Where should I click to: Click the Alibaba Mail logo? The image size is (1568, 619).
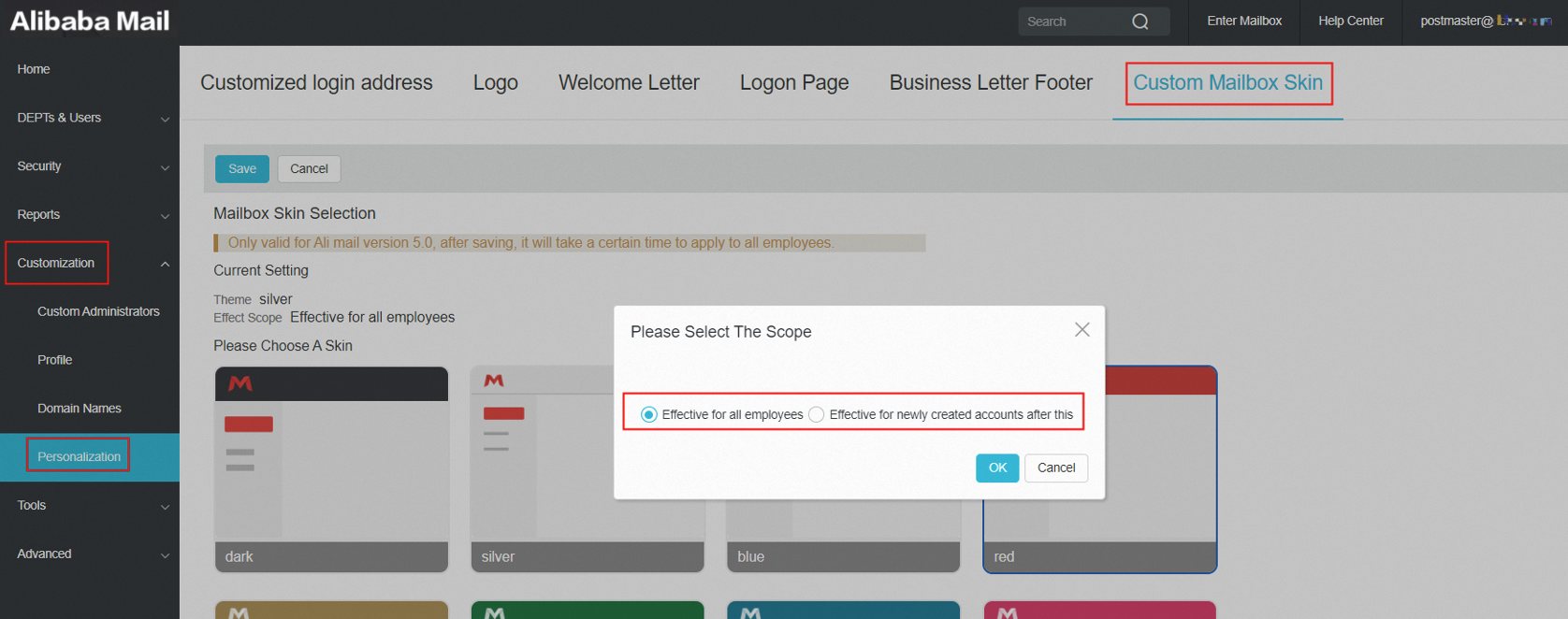pos(90,21)
